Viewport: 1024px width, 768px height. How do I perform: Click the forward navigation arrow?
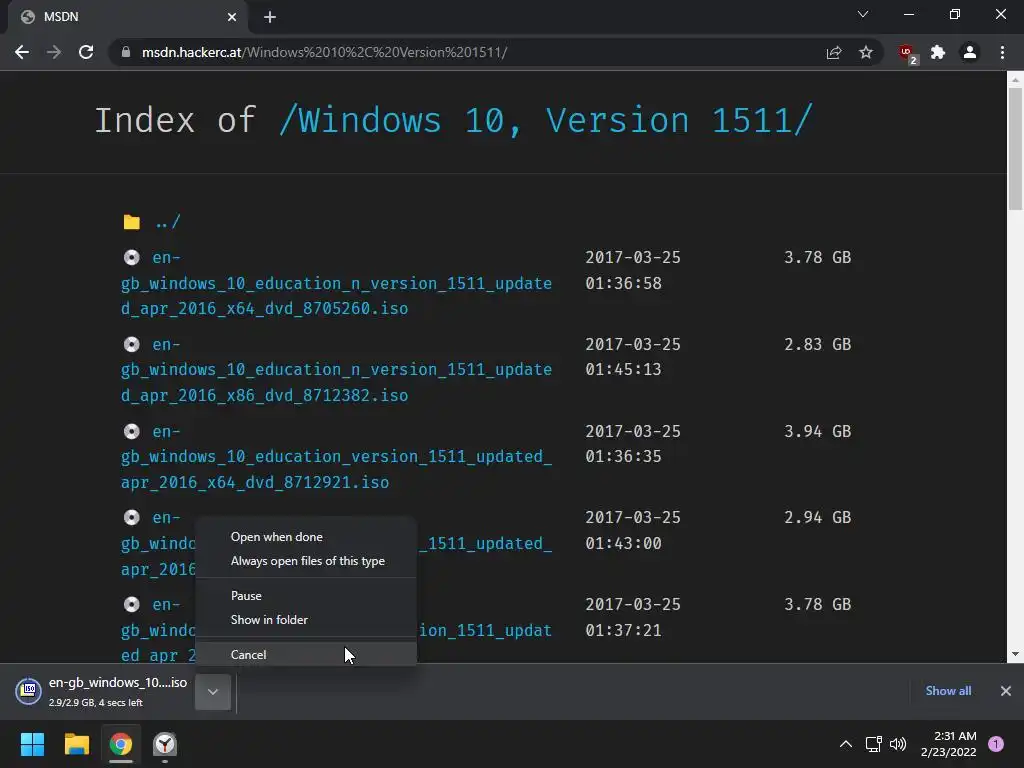click(x=54, y=52)
